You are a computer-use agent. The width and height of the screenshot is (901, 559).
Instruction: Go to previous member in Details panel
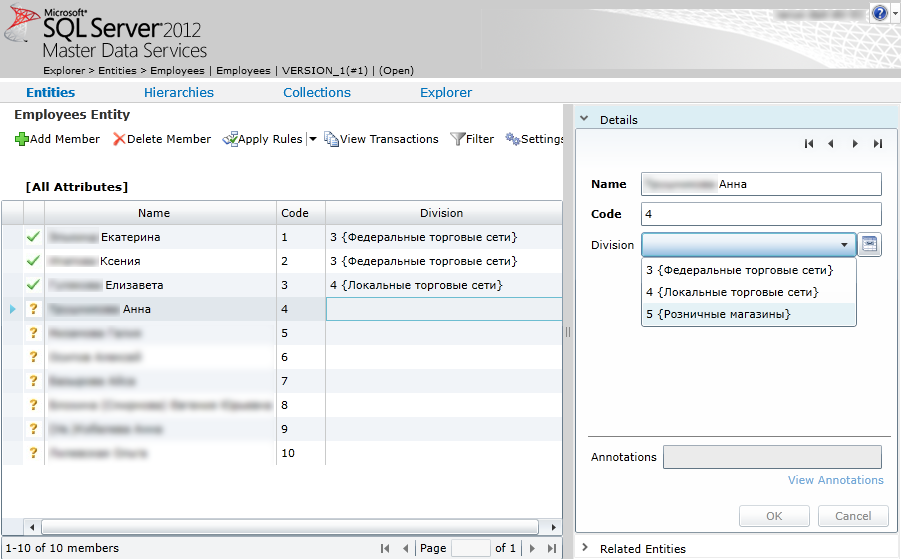coord(831,144)
